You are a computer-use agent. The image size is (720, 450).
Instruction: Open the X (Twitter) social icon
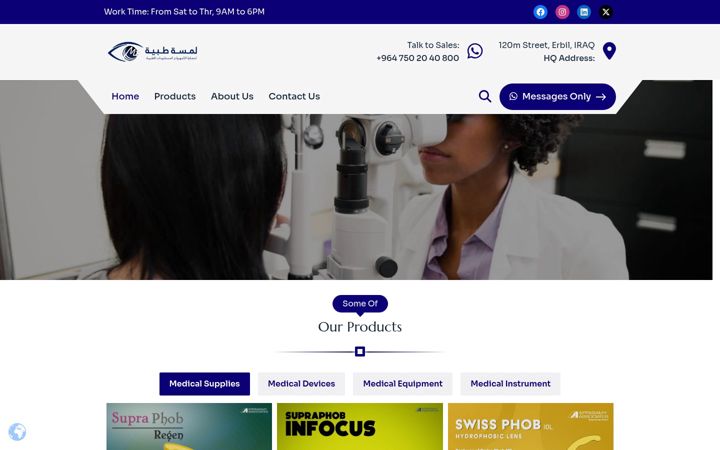(606, 12)
